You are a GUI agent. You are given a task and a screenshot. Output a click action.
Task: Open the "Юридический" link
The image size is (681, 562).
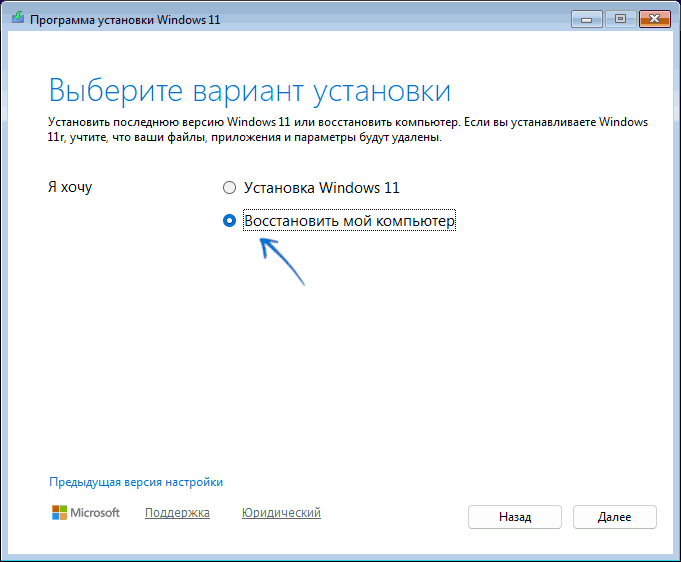coord(281,513)
